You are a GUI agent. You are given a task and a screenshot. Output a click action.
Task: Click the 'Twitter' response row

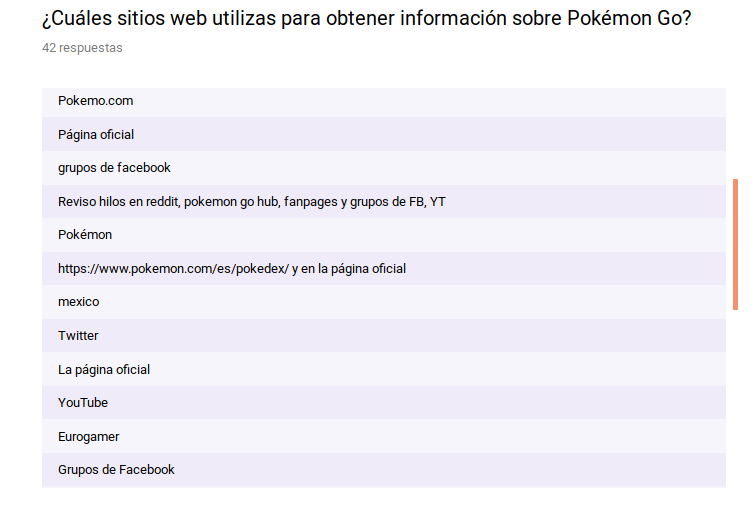point(384,336)
